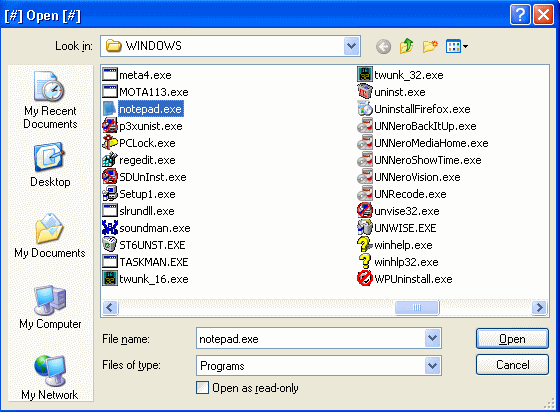The image size is (560, 412).
Task: Select the p3xunist.exe file icon
Action: (x=110, y=126)
